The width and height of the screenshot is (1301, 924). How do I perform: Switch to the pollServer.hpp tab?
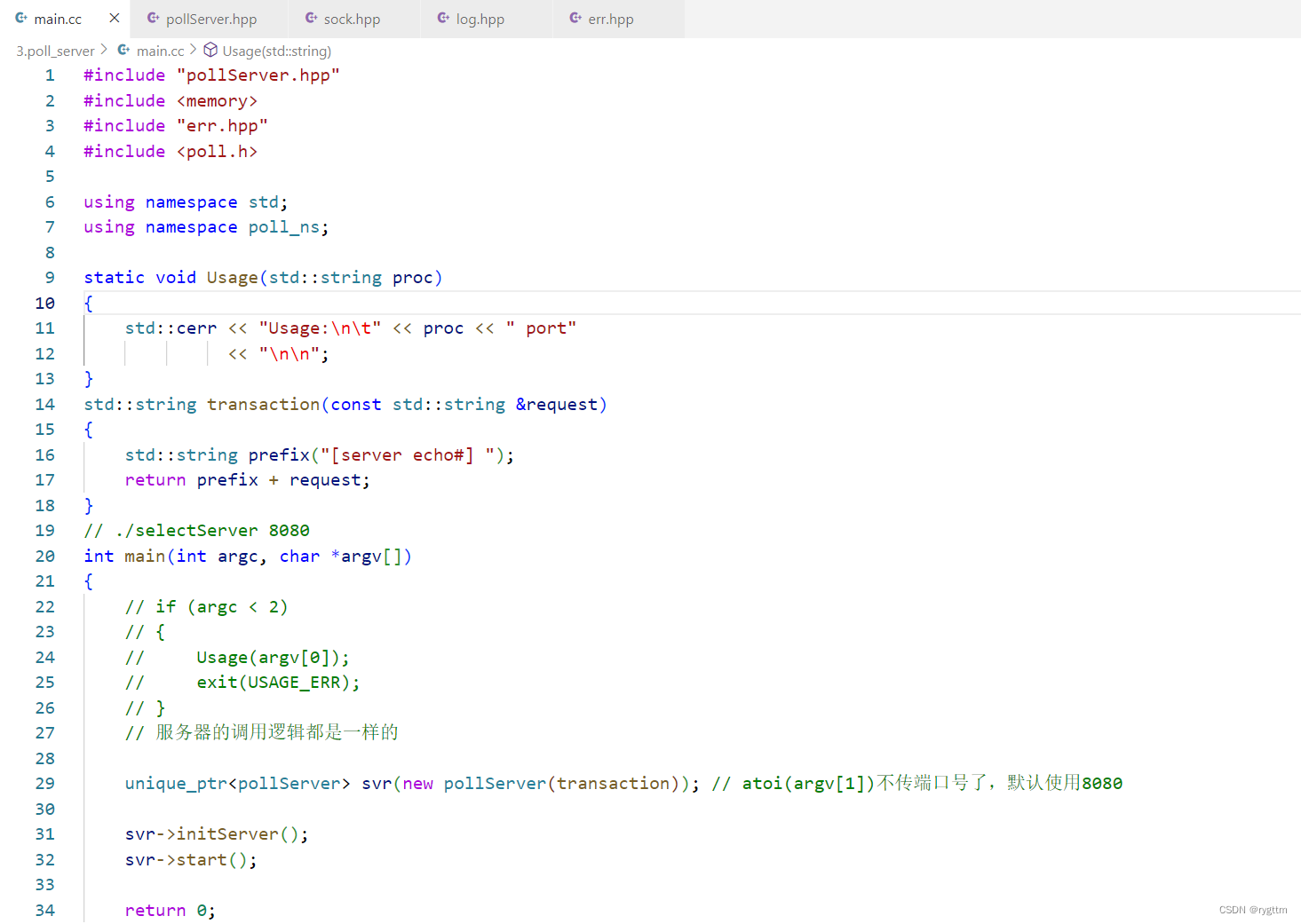(x=210, y=19)
